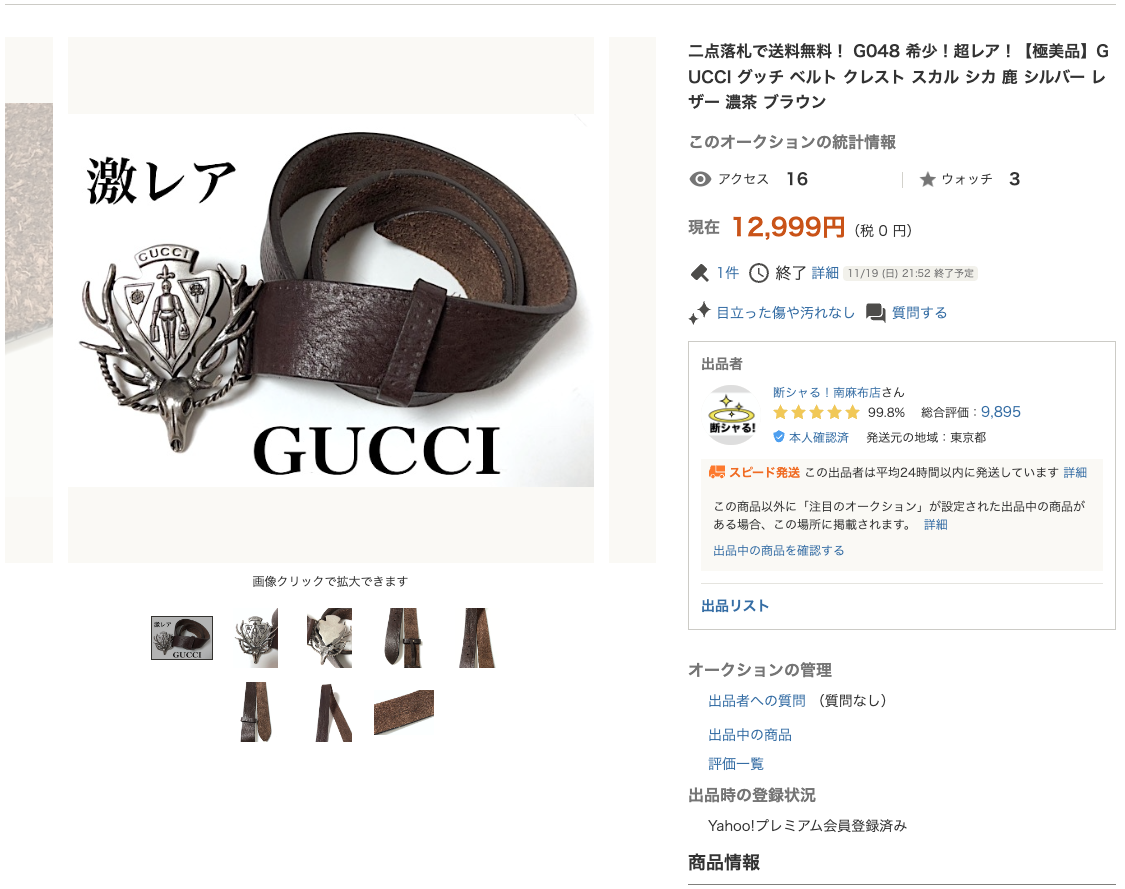Open seller profile 断シャる！南麻布店
The height and width of the screenshot is (889, 1125).
827,392
